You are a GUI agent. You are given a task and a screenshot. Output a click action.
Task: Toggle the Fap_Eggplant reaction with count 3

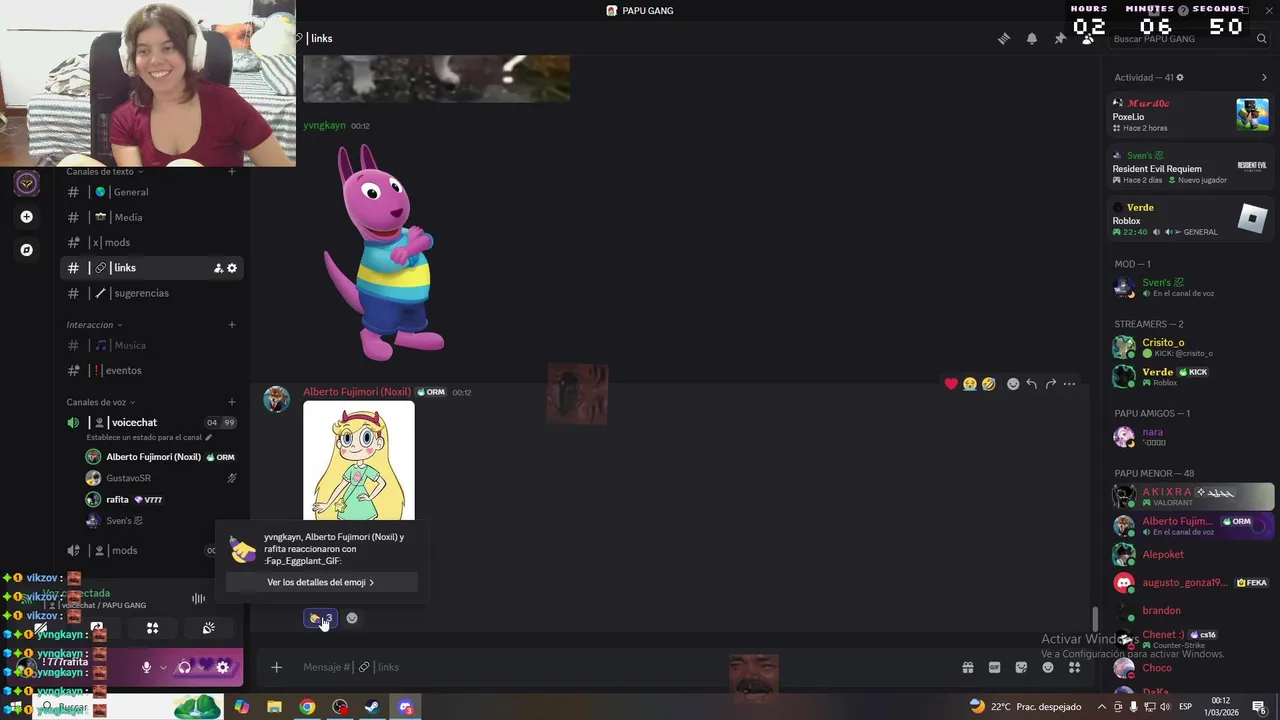[320, 618]
